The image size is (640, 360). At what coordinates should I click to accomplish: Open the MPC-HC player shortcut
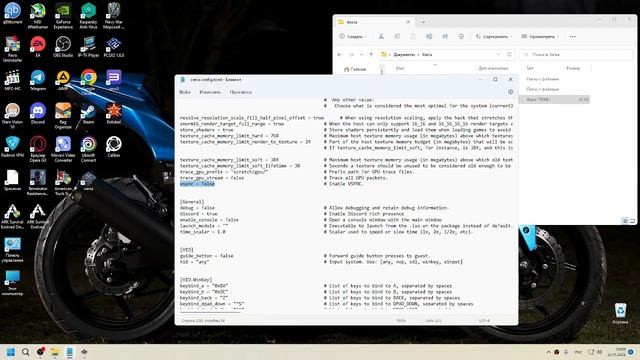point(12,80)
